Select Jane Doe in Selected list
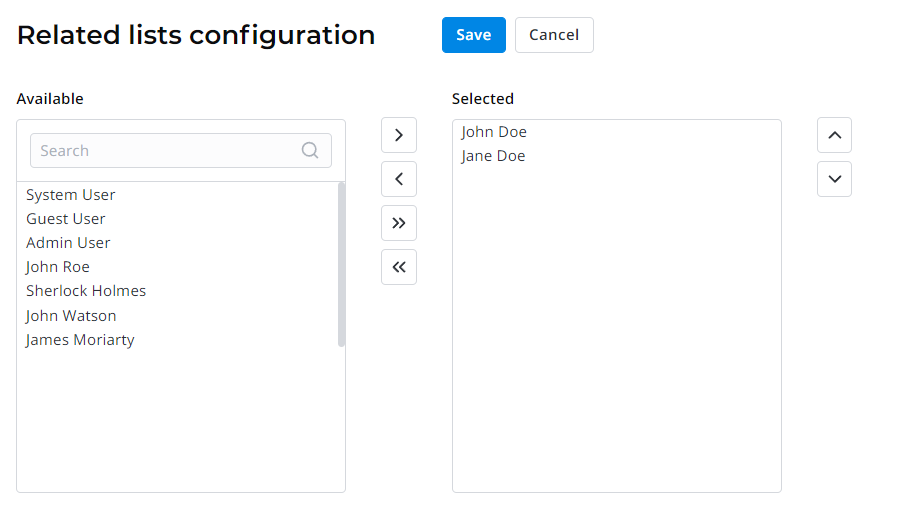 click(x=493, y=156)
